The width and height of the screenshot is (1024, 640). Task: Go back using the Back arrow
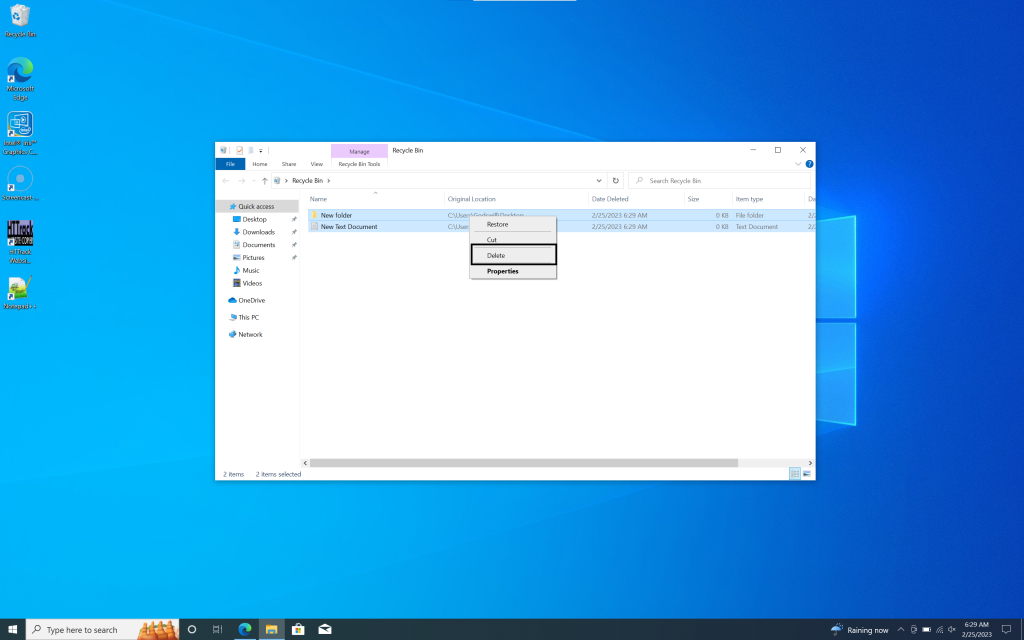click(226, 181)
